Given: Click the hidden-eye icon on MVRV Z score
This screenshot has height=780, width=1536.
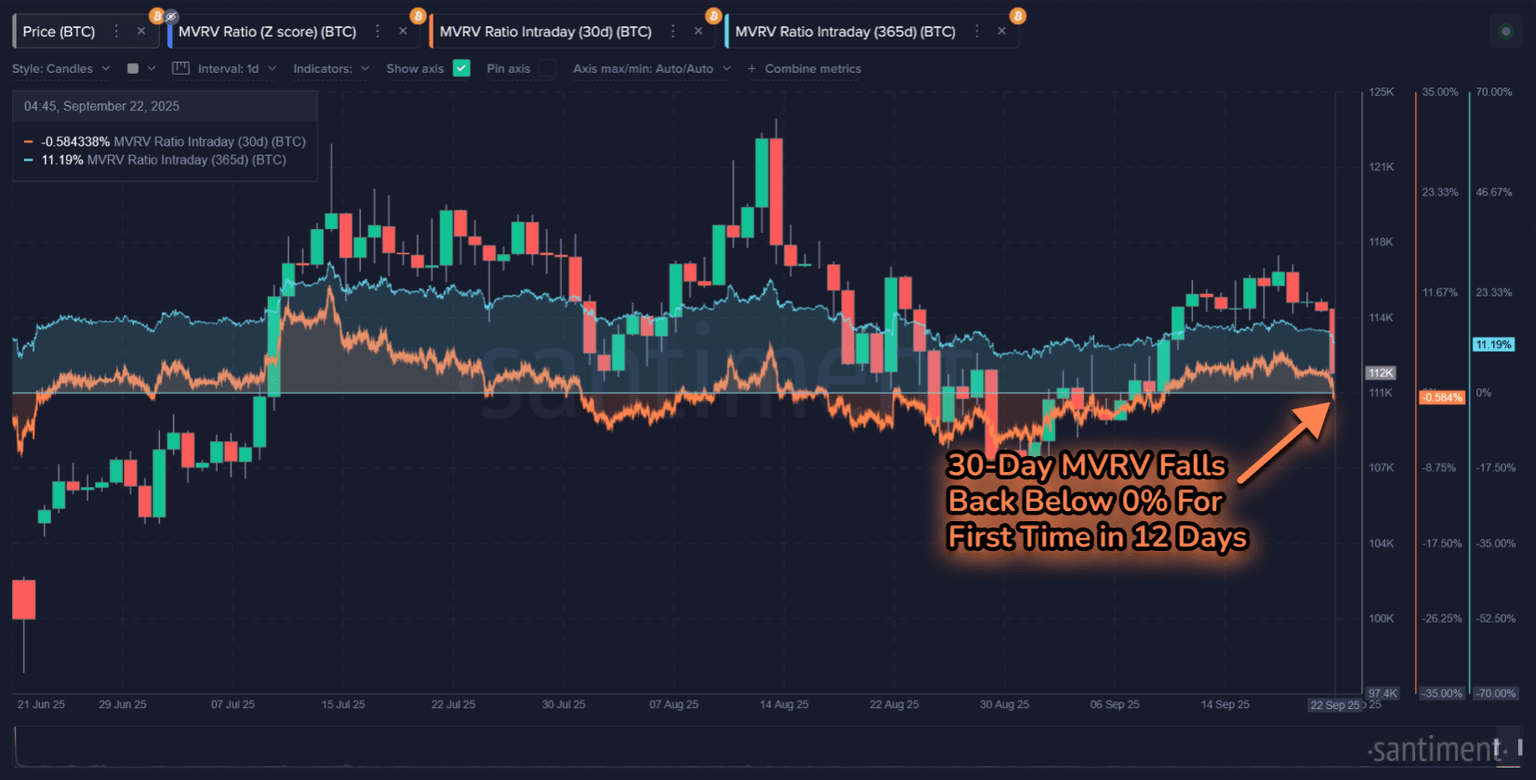Looking at the screenshot, I should tap(171, 16).
